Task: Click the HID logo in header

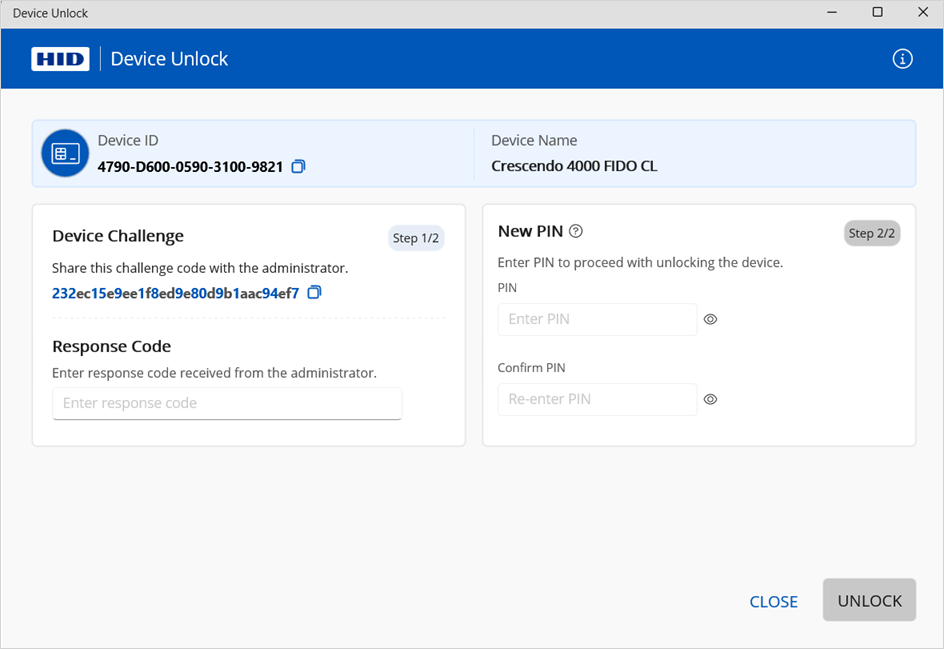Action: coord(60,59)
